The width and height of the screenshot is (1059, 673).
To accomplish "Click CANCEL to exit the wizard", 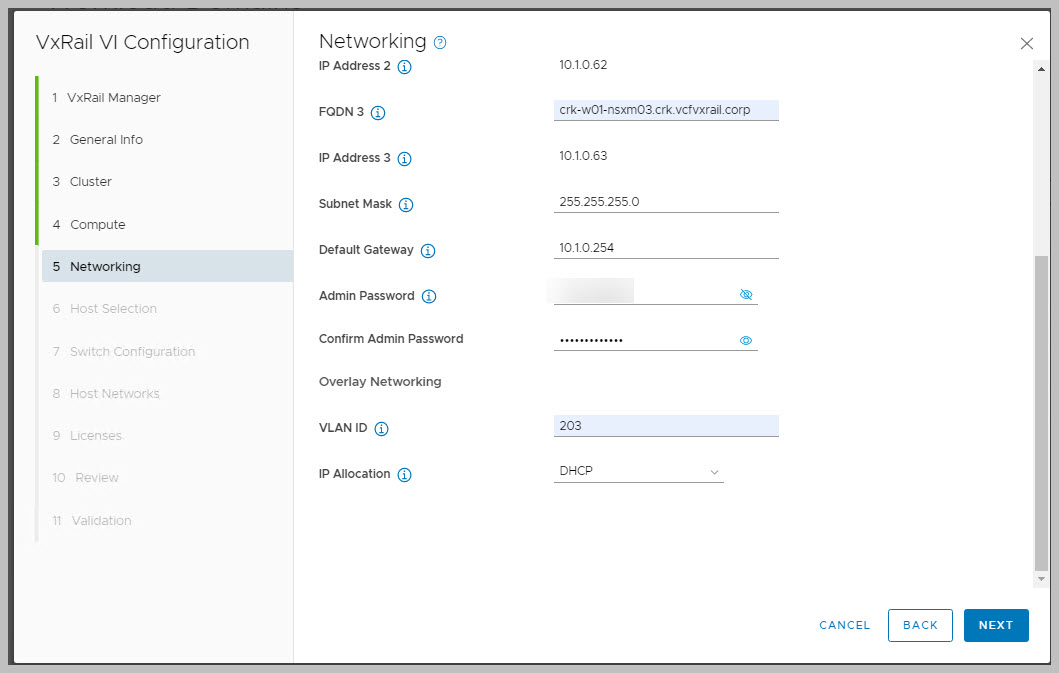I will [844, 625].
